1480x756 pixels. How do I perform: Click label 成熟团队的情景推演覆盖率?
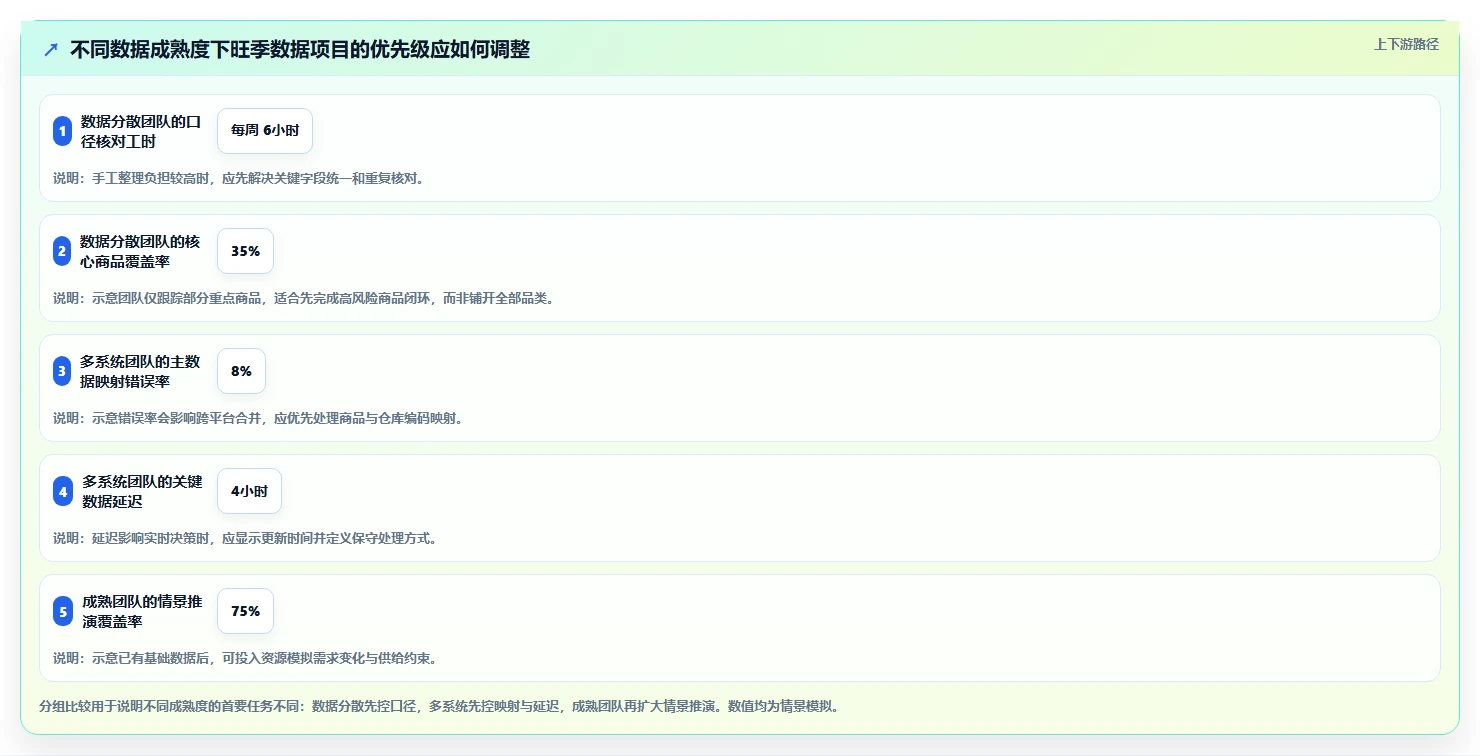tap(142, 611)
